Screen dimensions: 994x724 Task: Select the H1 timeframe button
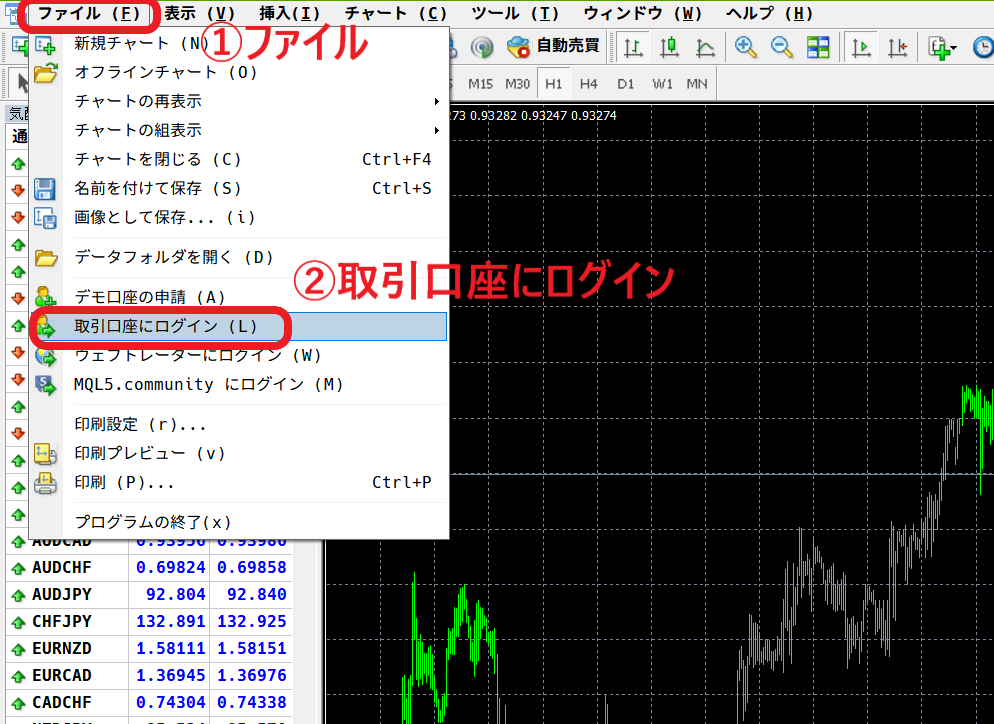pyautogui.click(x=553, y=84)
